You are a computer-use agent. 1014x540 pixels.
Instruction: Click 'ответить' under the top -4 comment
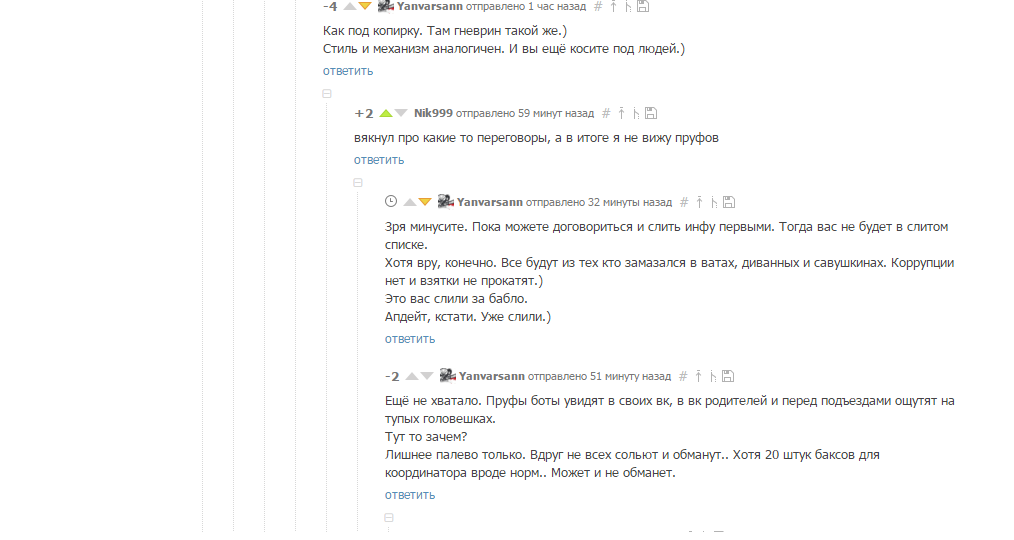pos(347,71)
